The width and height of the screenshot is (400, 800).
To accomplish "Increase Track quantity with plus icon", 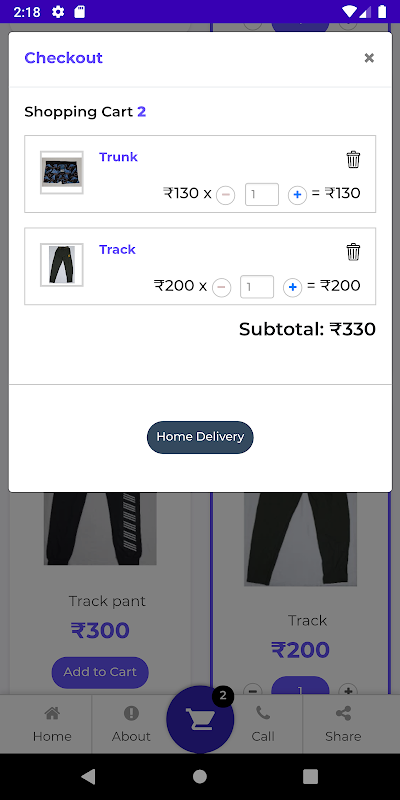I will [292, 287].
